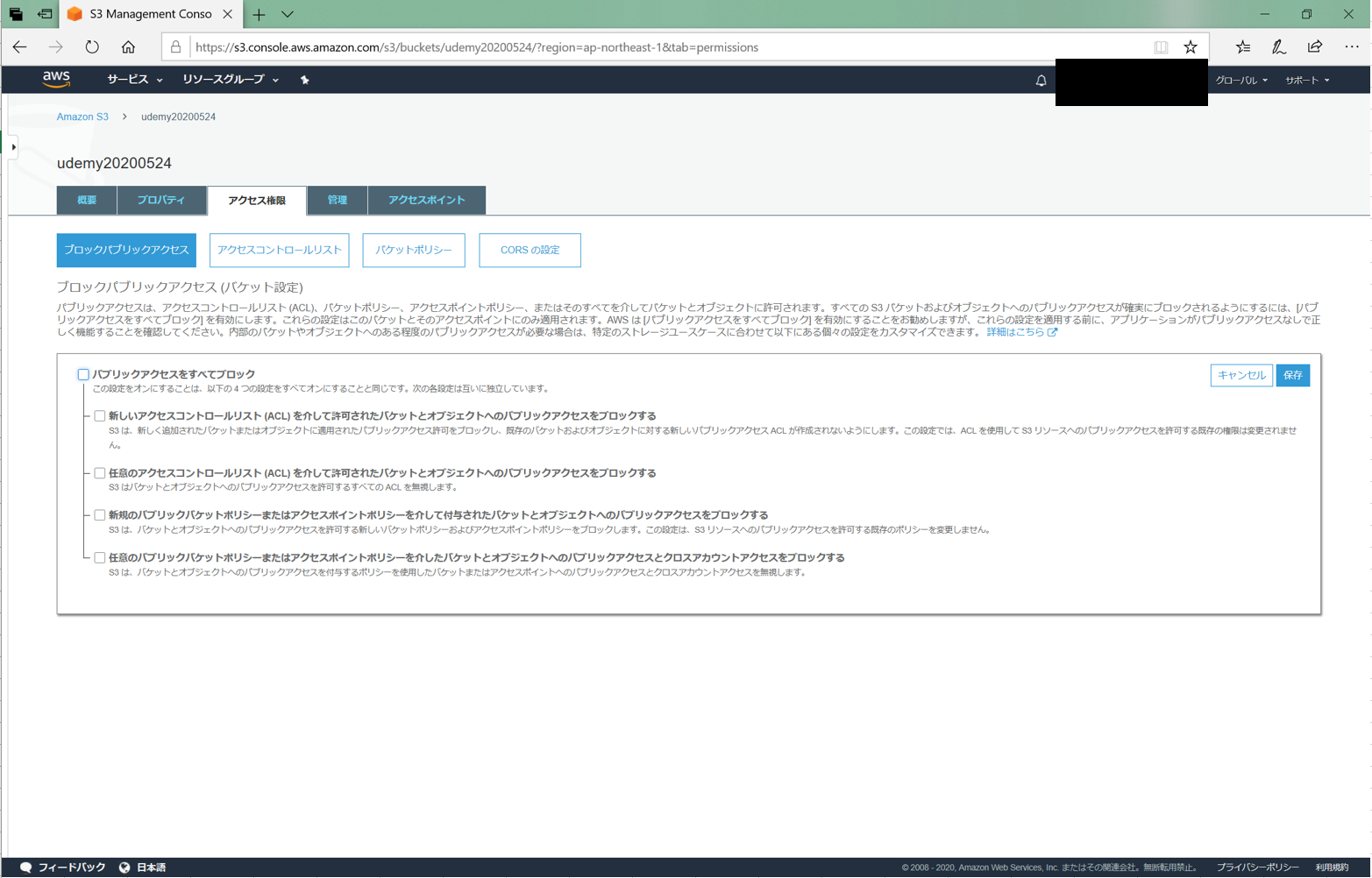Open the favorites hub icon
The width and height of the screenshot is (1372, 878).
[1243, 47]
